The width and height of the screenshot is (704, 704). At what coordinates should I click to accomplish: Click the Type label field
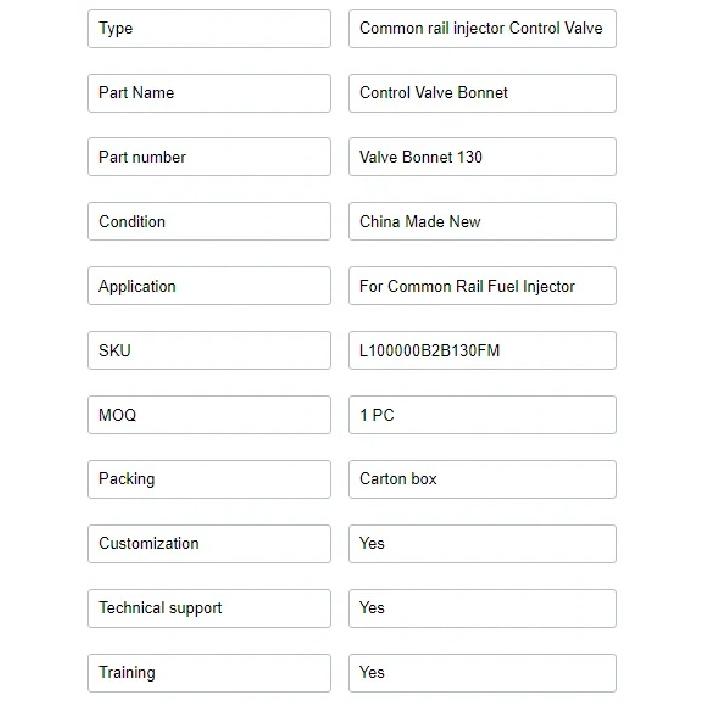pos(209,28)
